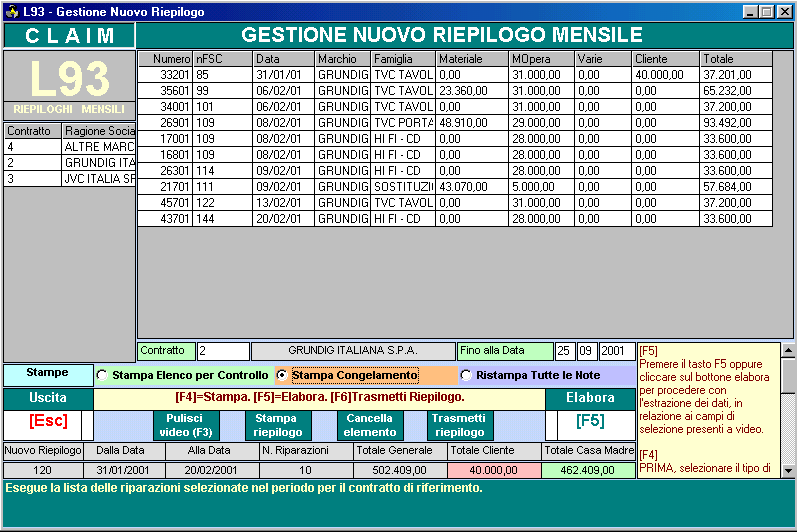Click Materiale cell 48.910,00
Screen dimensions: 797x532
(x=472, y=123)
